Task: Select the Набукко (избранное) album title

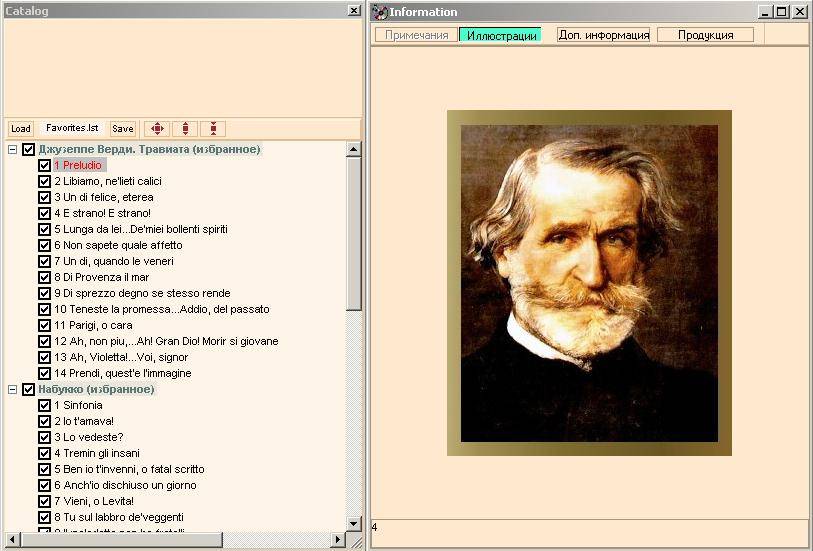Action: tap(96, 389)
